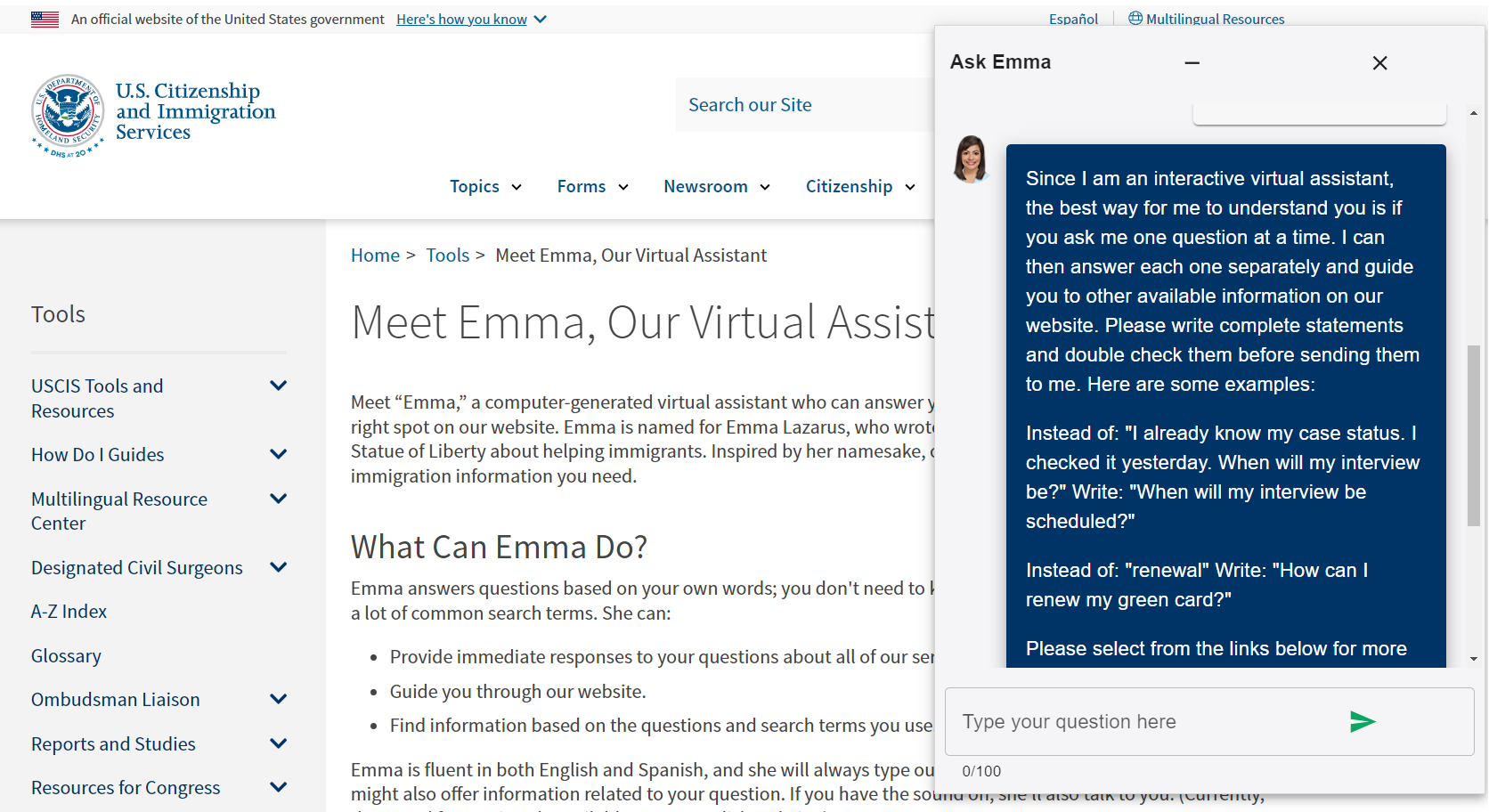Click the USCIS seal logo
Screen dimensions: 1489x812
[x=68, y=116]
